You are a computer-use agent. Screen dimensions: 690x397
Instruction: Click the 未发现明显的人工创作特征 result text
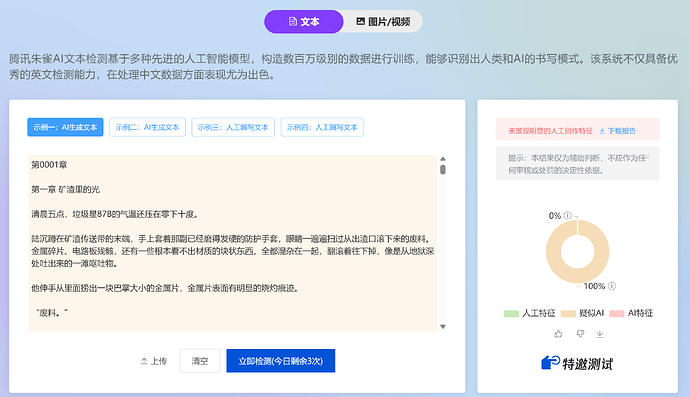551,131
